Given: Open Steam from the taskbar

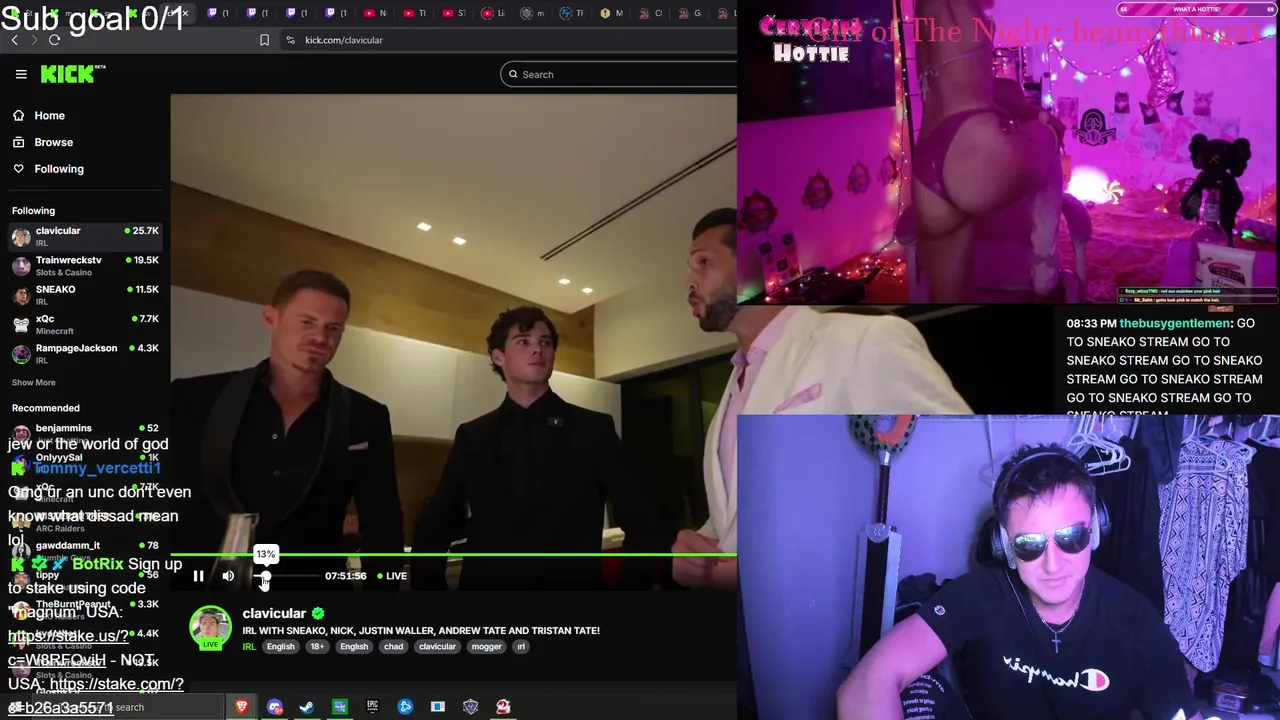Looking at the screenshot, I should coord(307,707).
